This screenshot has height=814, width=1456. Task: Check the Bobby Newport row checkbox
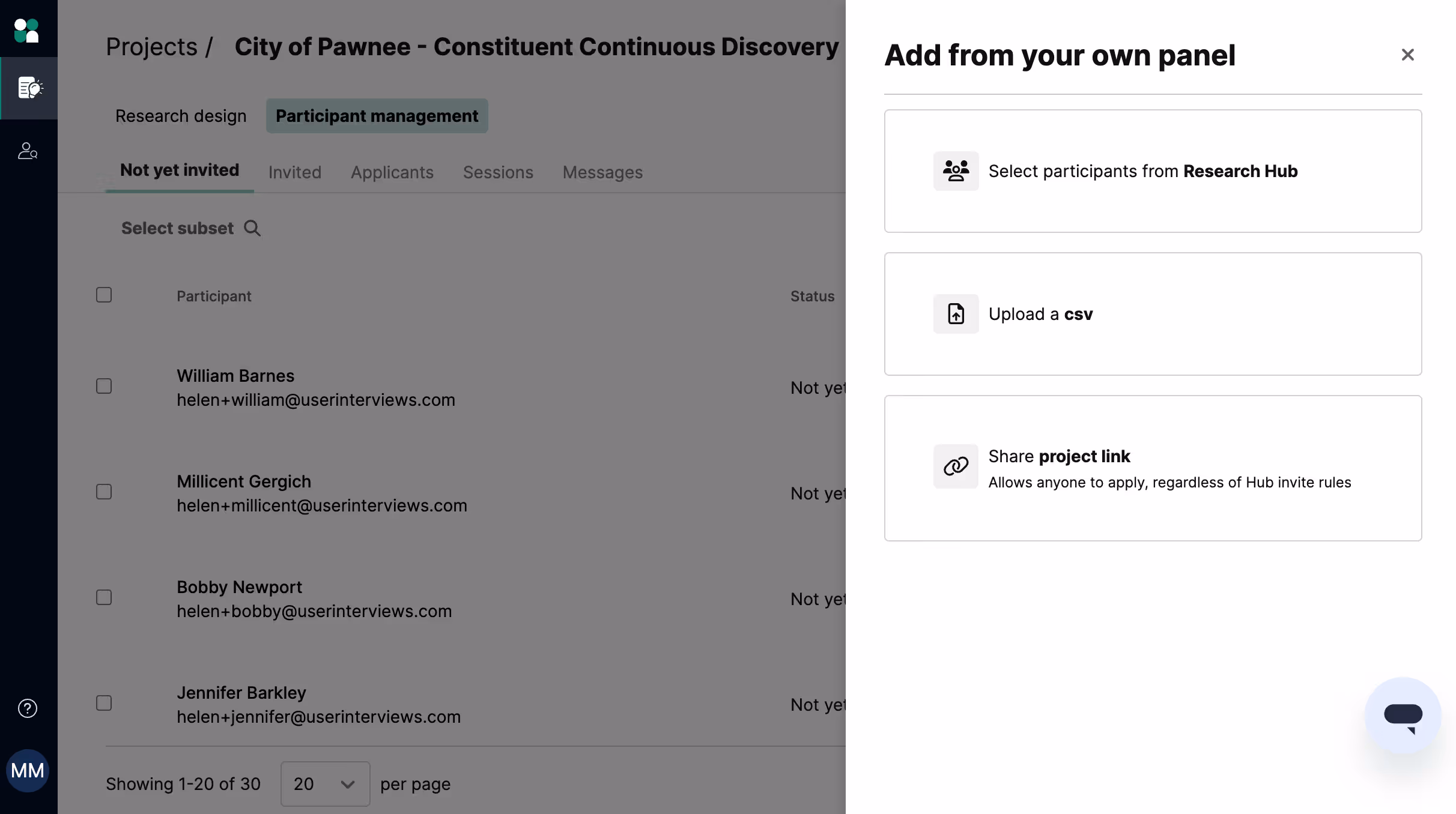tap(104, 597)
